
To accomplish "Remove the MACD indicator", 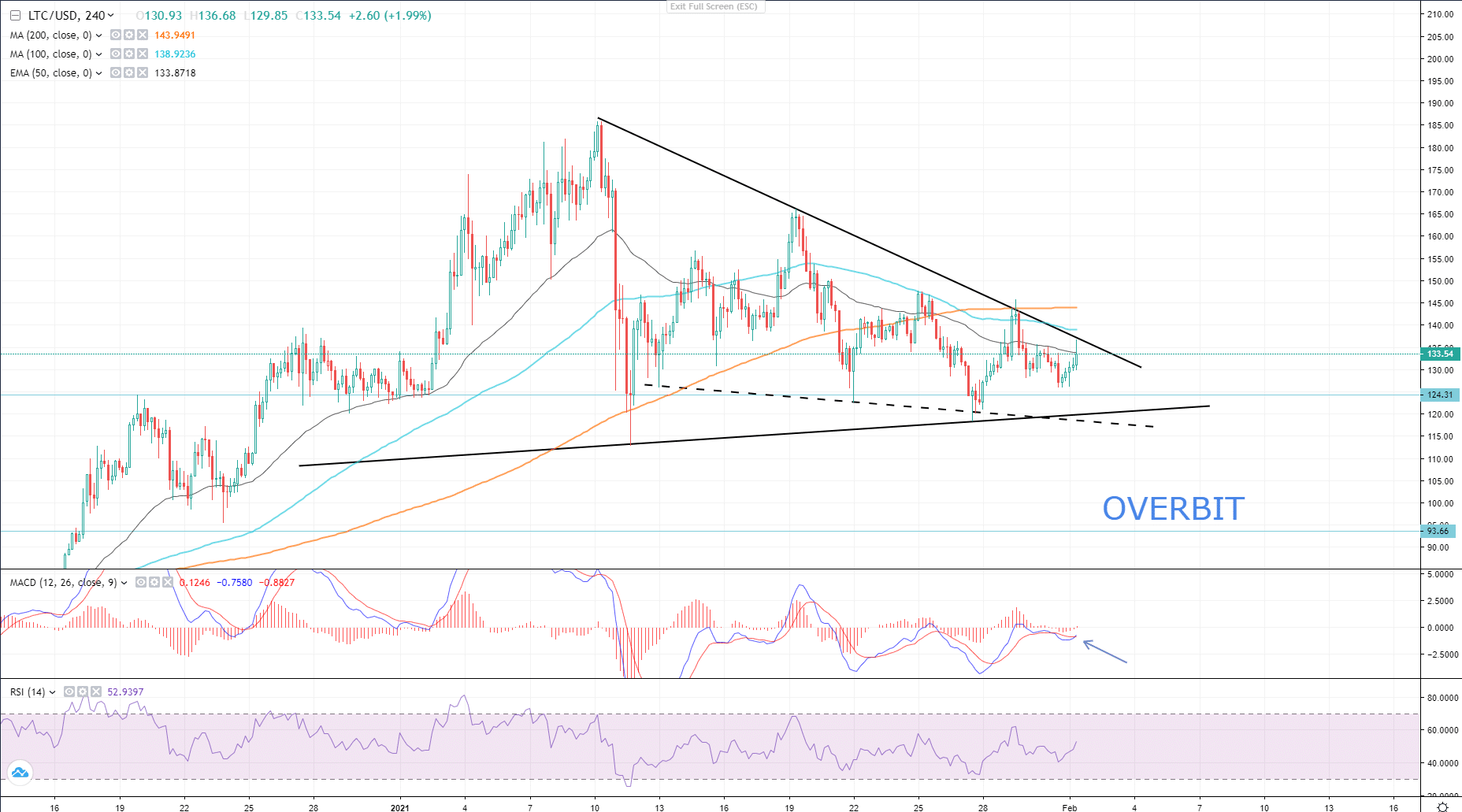I will click(x=168, y=583).
